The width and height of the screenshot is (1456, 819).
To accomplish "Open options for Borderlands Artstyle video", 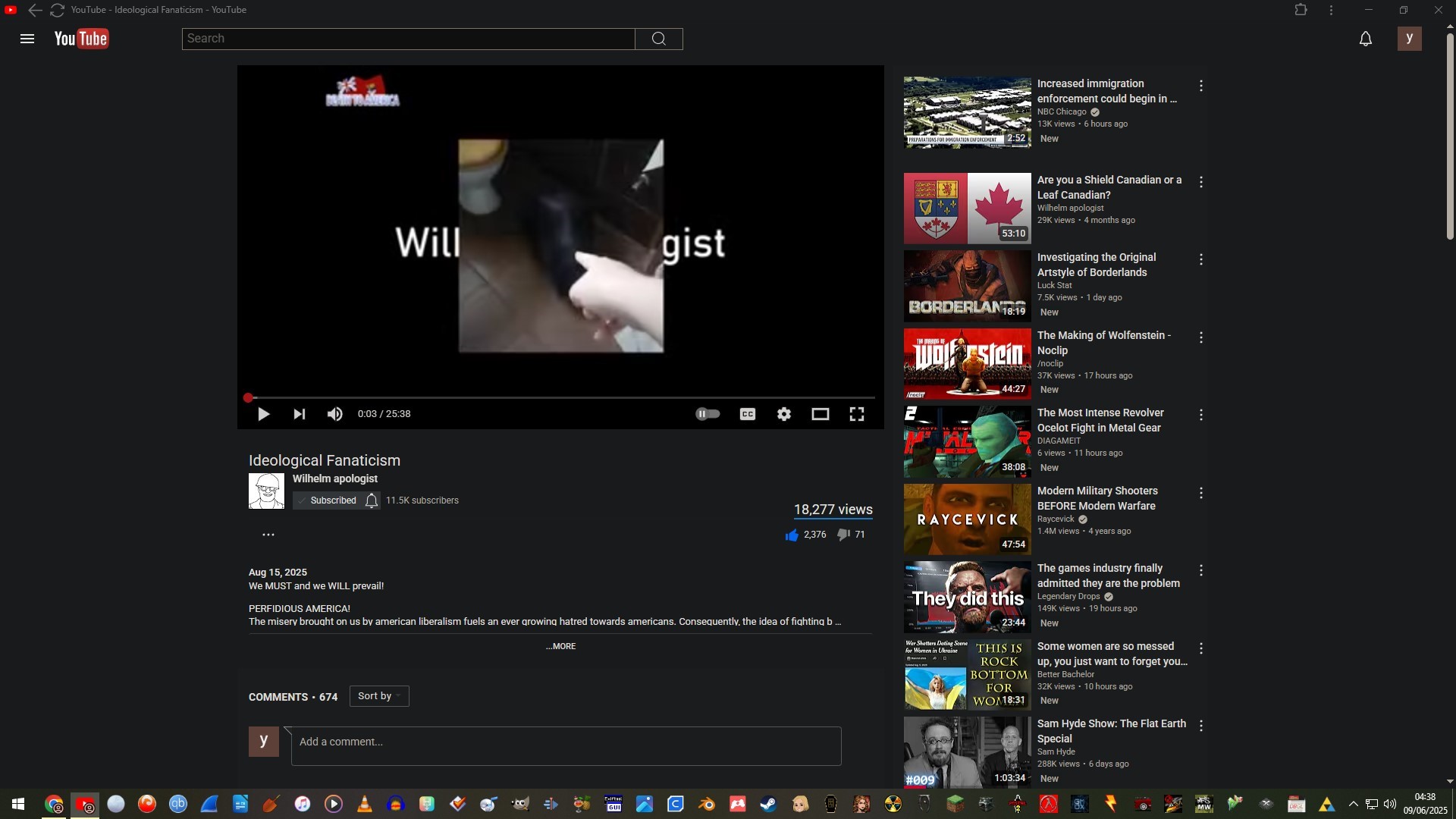I will pyautogui.click(x=1201, y=260).
